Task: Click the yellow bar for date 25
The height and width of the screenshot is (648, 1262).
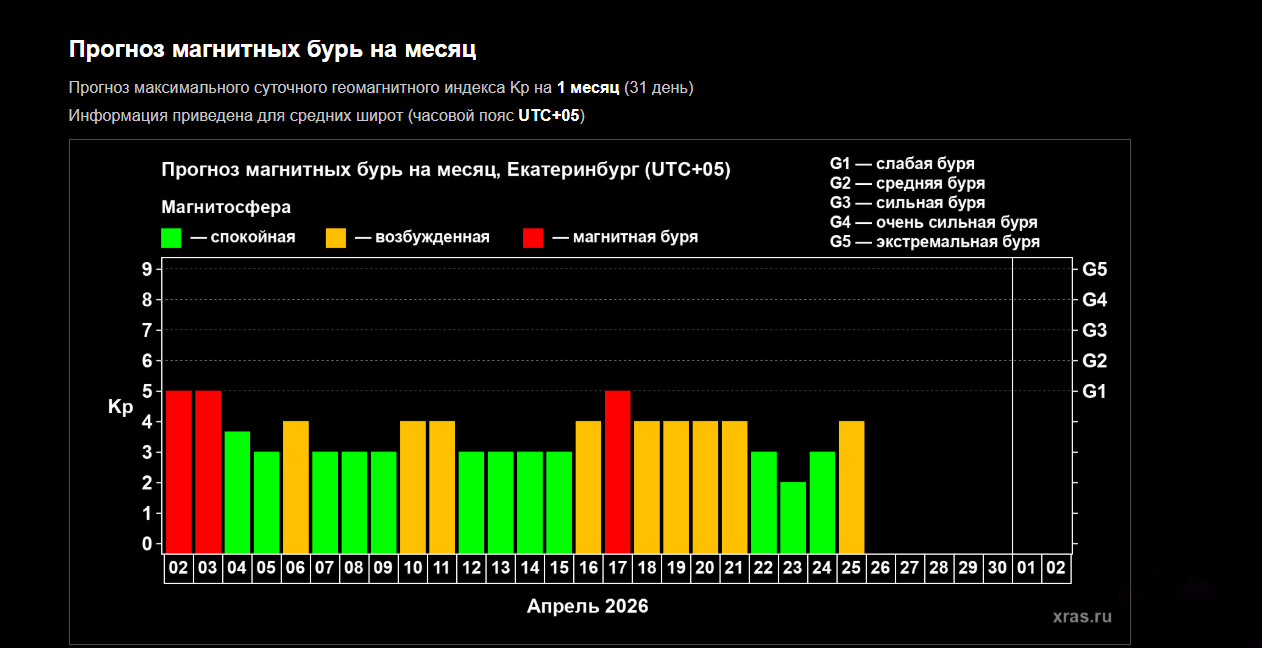Action: pyautogui.click(x=852, y=487)
